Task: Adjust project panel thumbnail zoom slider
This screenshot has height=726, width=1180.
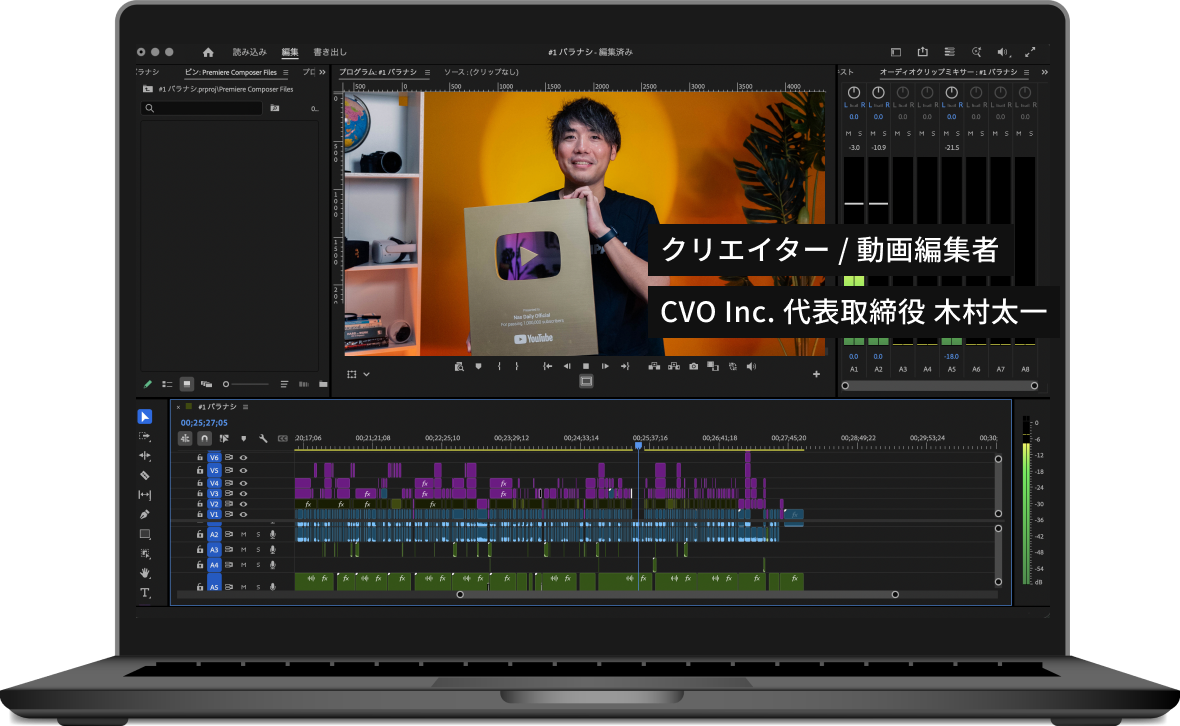Action: tap(245, 384)
